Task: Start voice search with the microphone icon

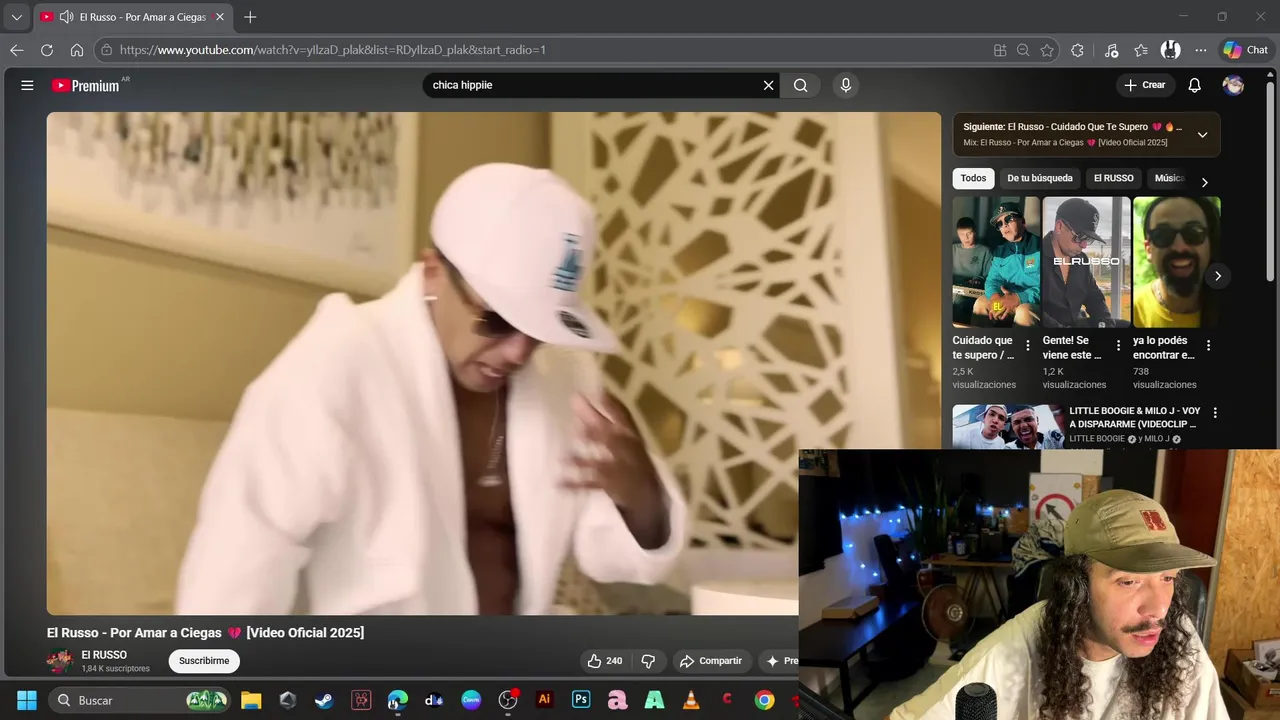Action: coord(846,85)
